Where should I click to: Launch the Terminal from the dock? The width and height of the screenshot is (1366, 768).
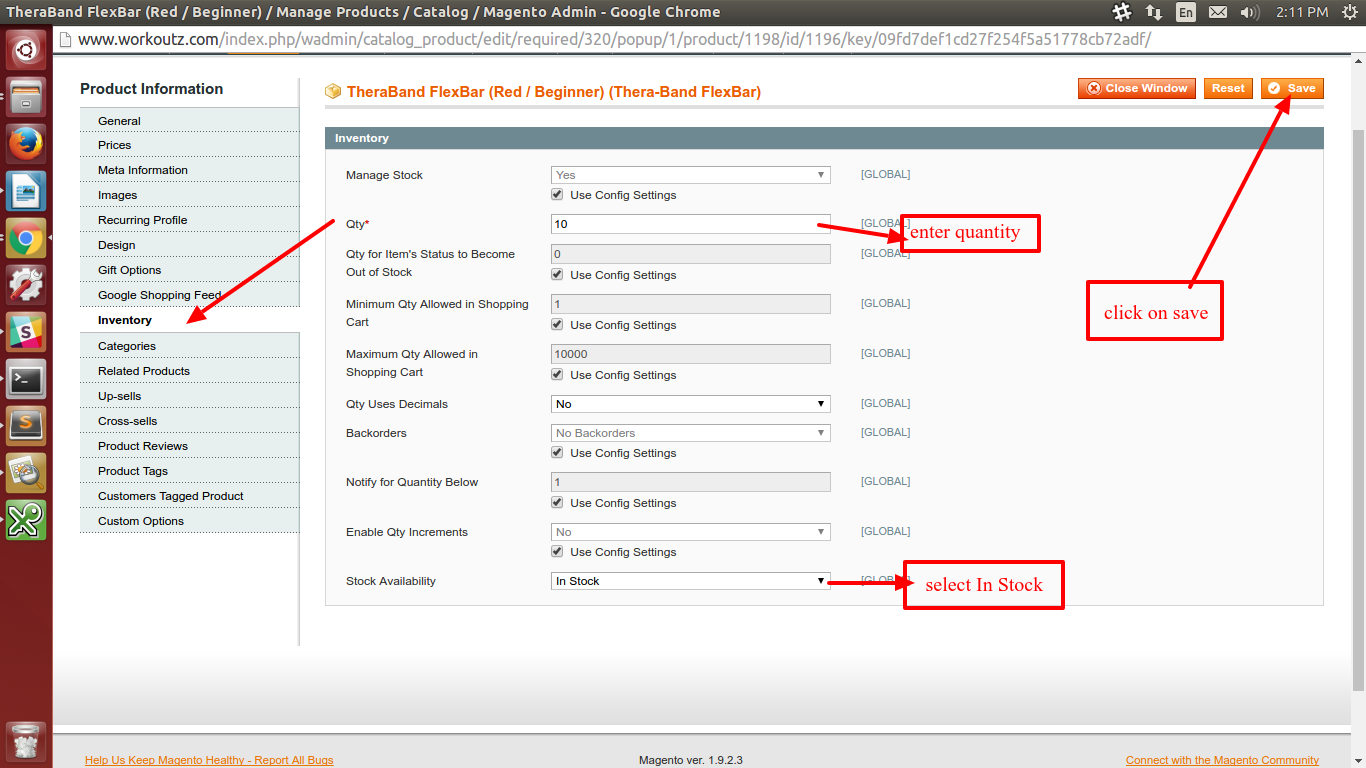coord(26,379)
